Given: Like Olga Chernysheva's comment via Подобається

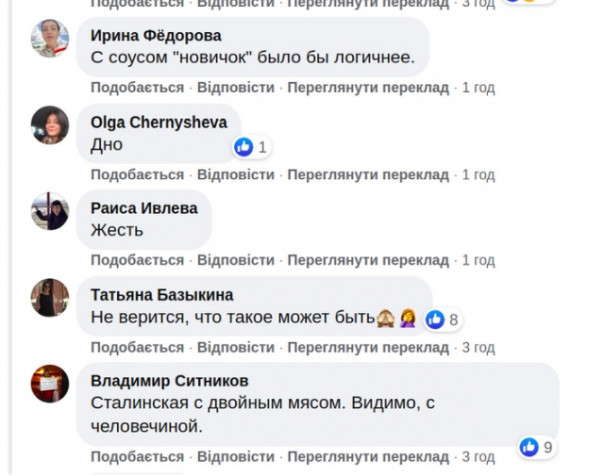Looking at the screenshot, I should pos(137,174).
